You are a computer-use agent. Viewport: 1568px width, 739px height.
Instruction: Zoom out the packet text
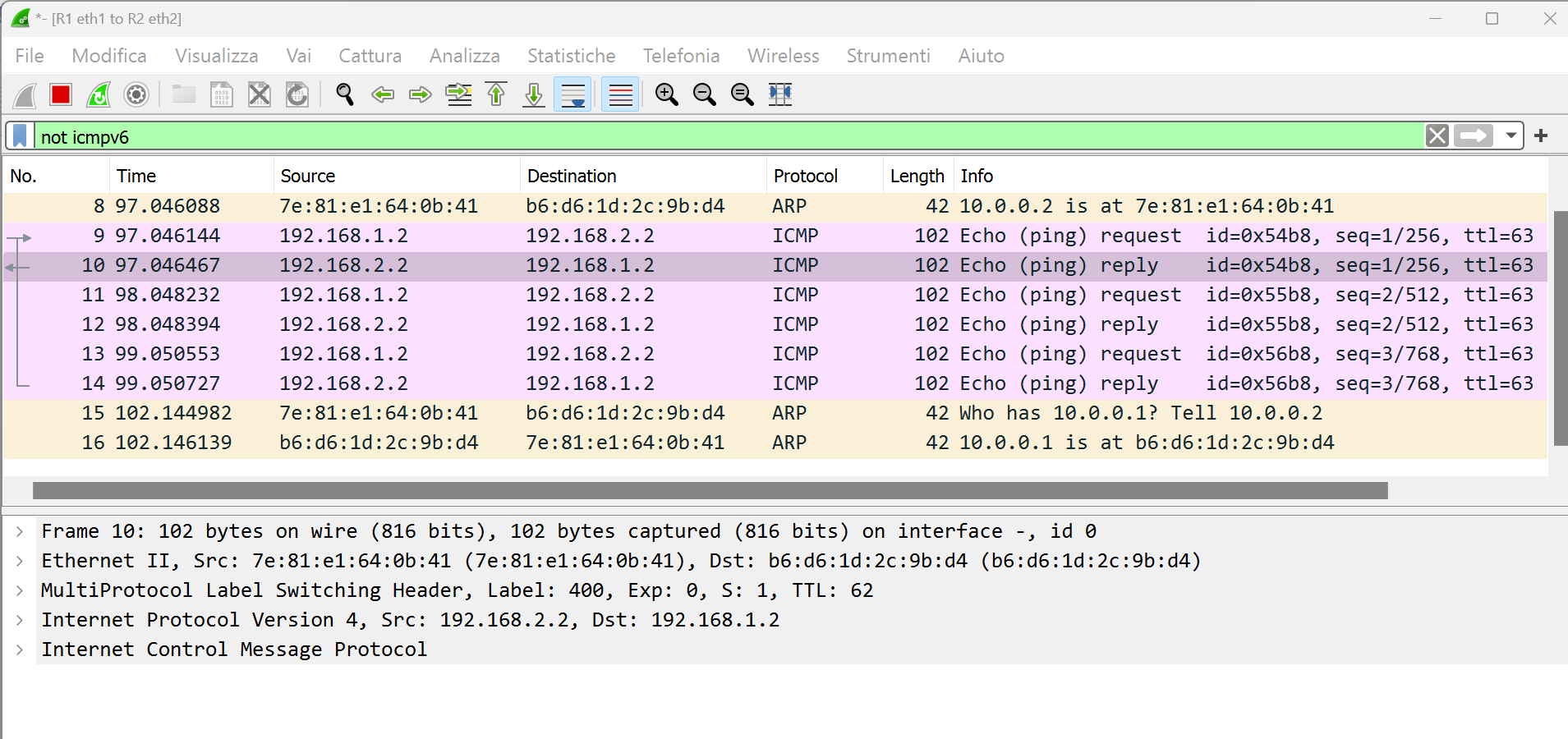705,94
